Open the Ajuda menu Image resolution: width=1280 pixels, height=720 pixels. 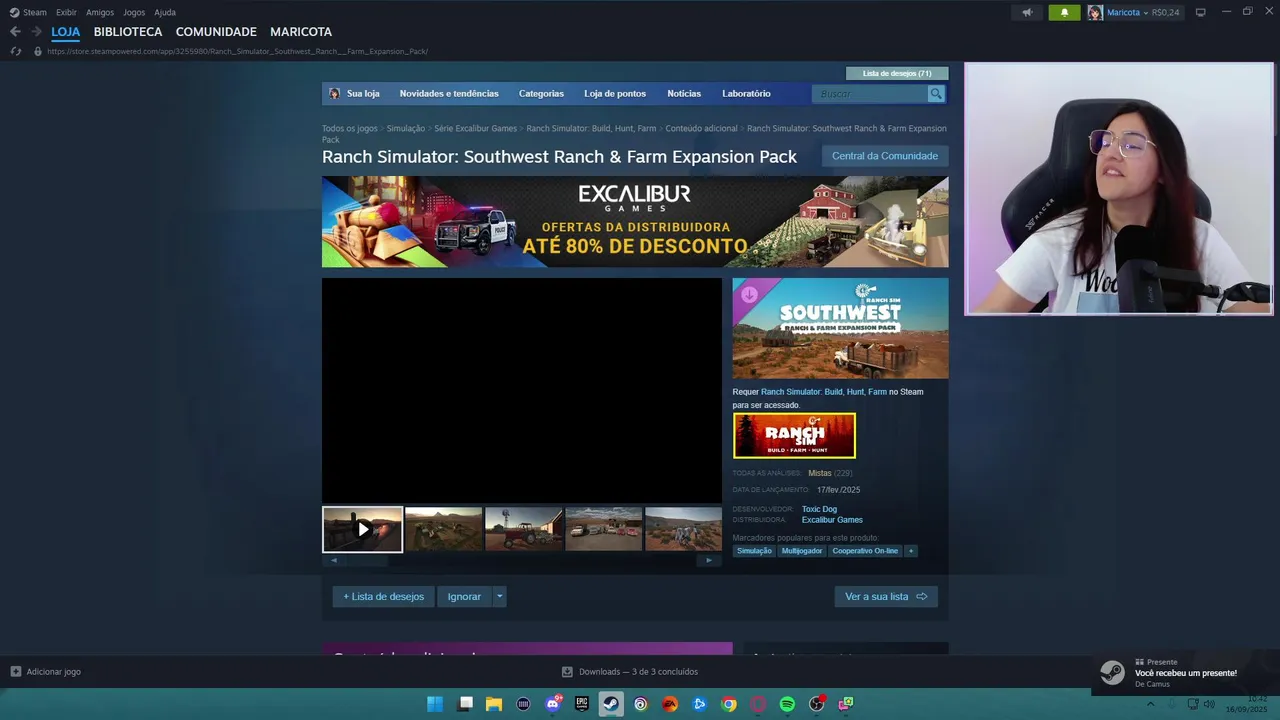pyautogui.click(x=165, y=12)
